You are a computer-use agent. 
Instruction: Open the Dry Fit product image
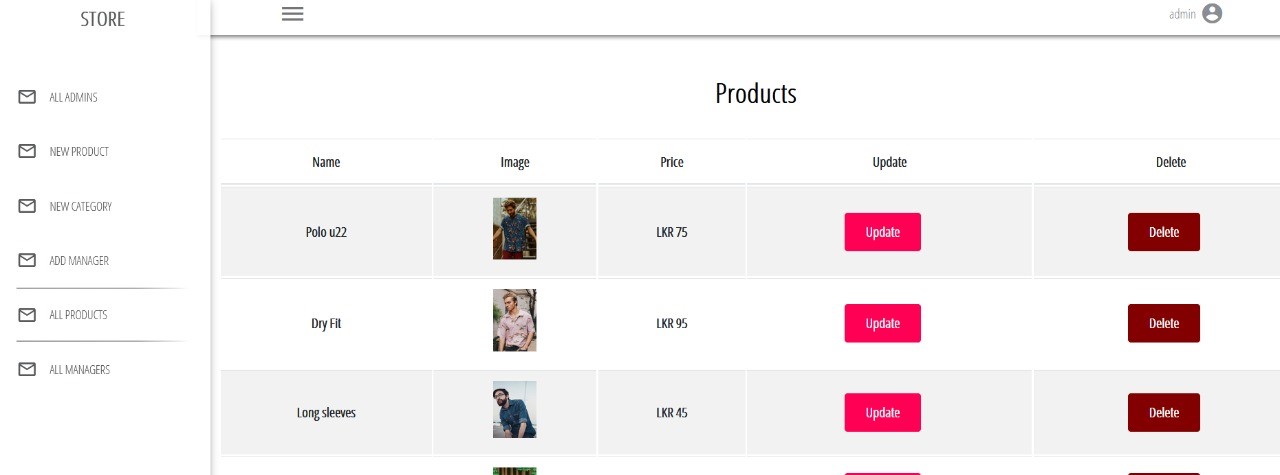(x=514, y=320)
